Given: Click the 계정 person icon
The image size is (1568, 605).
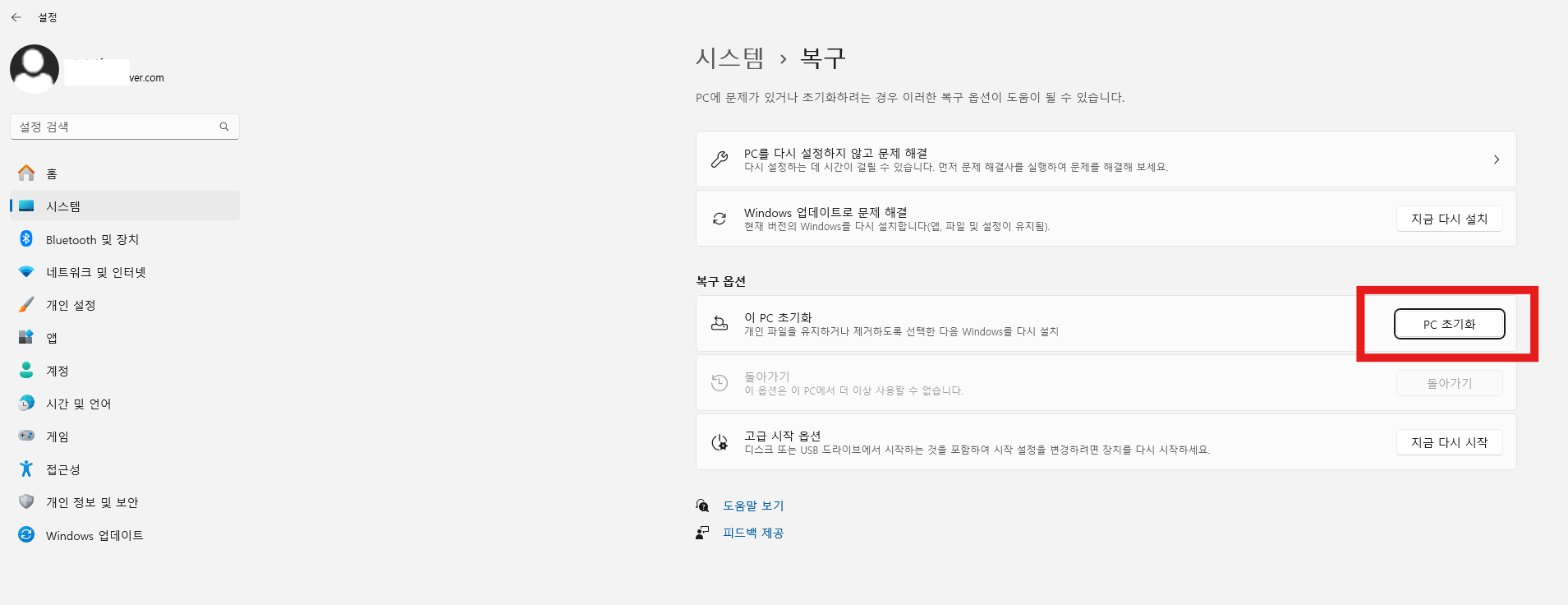Looking at the screenshot, I should (x=26, y=371).
